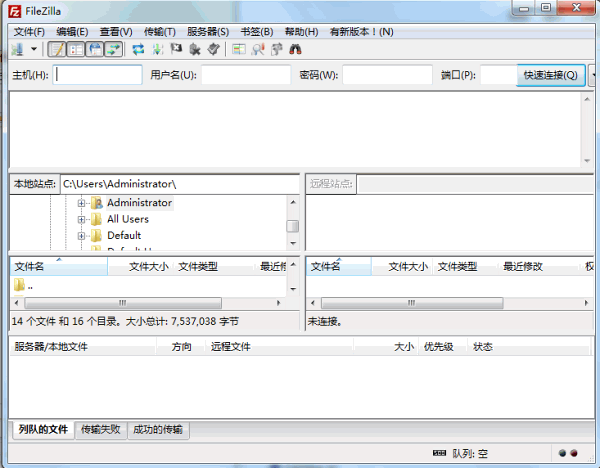Search files with the binoculars icon
The height and width of the screenshot is (468, 600).
[295, 49]
